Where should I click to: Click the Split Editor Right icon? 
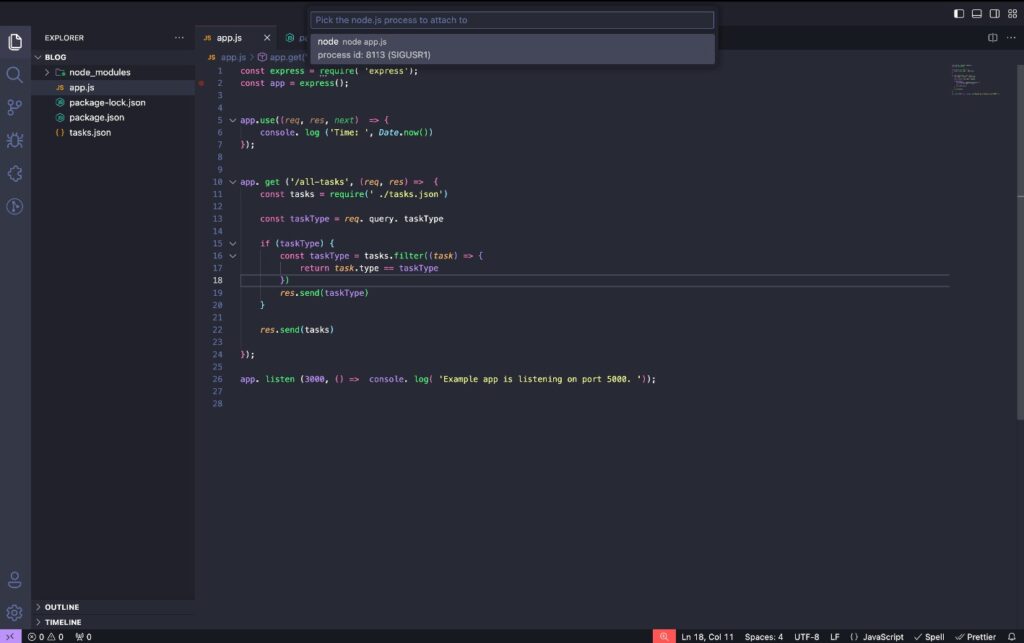coord(993,38)
